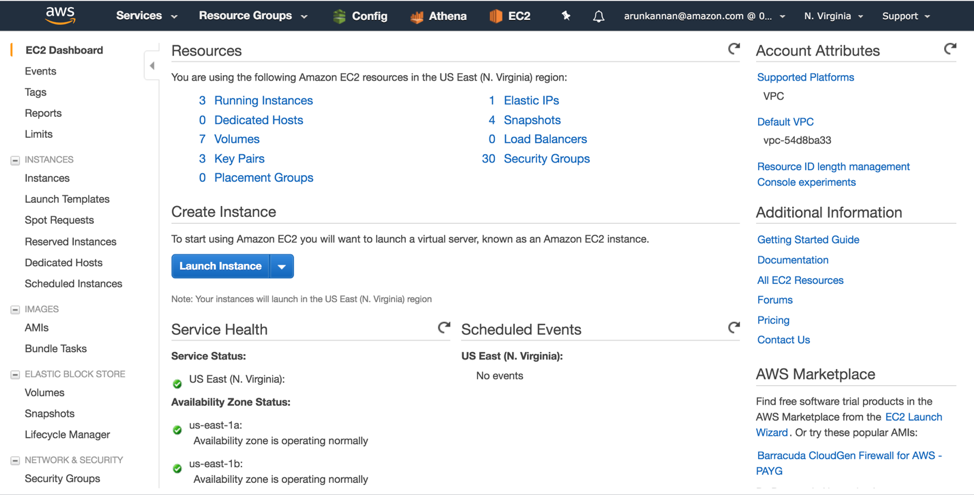Open the N. Virginia region dropdown
Viewport: 974px width, 495px height.
pos(833,16)
